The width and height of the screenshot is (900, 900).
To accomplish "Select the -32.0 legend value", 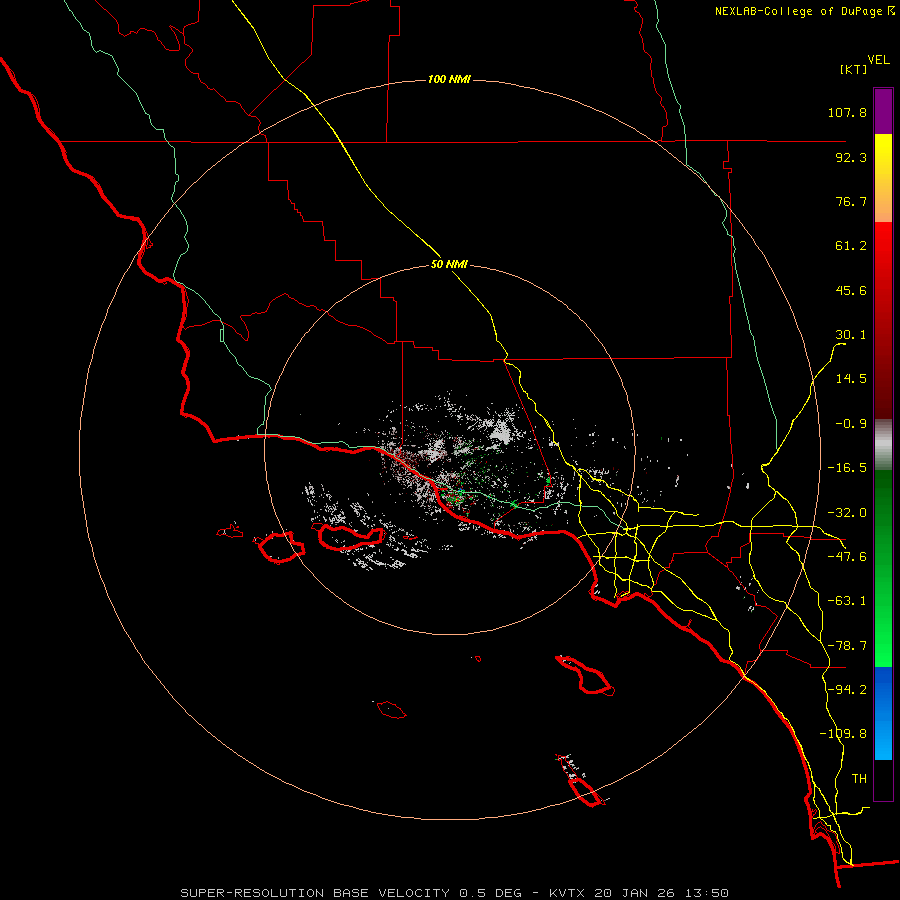I will [x=847, y=513].
